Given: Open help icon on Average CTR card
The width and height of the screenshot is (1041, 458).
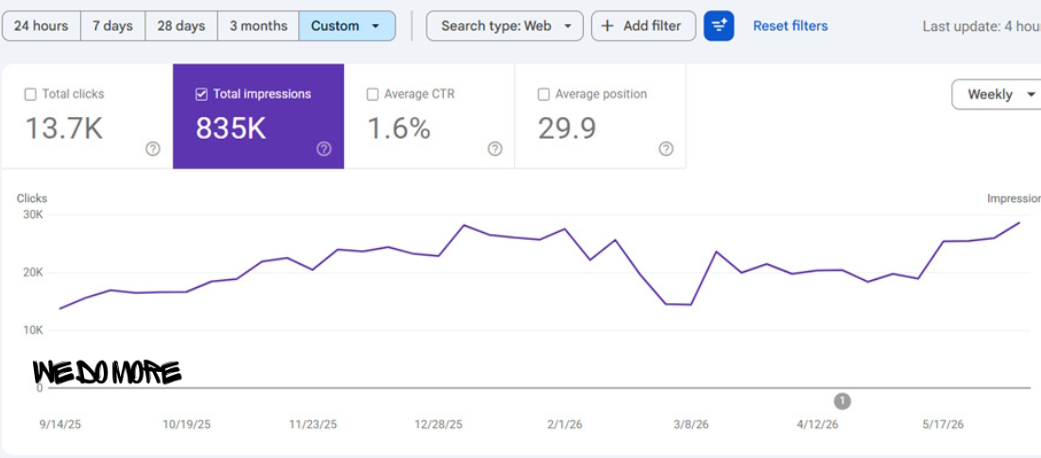Looking at the screenshot, I should 495,149.
